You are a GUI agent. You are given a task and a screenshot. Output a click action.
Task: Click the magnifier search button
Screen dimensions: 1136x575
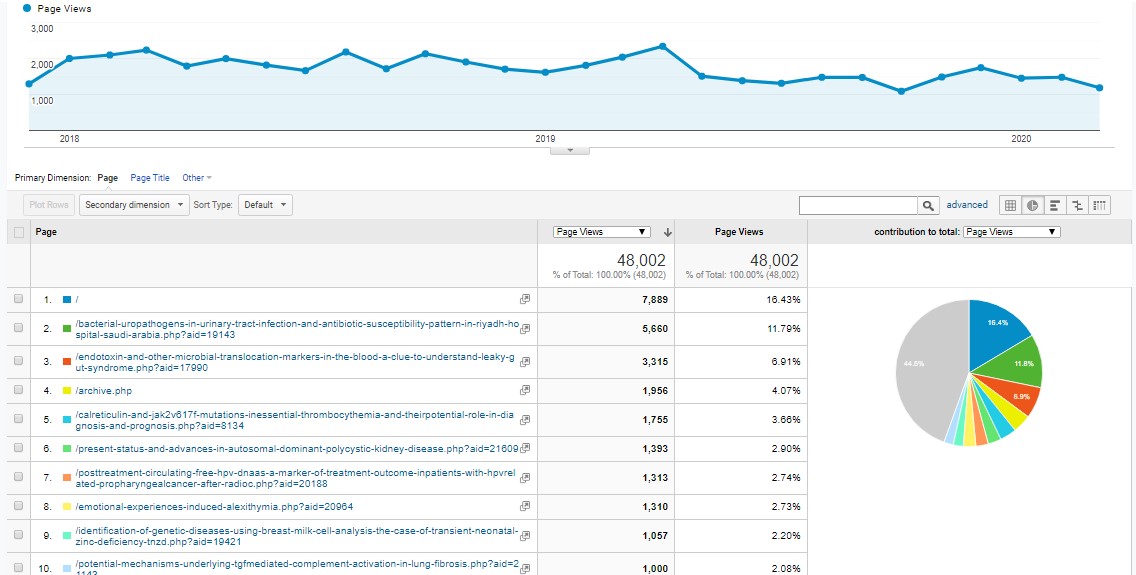click(x=929, y=205)
